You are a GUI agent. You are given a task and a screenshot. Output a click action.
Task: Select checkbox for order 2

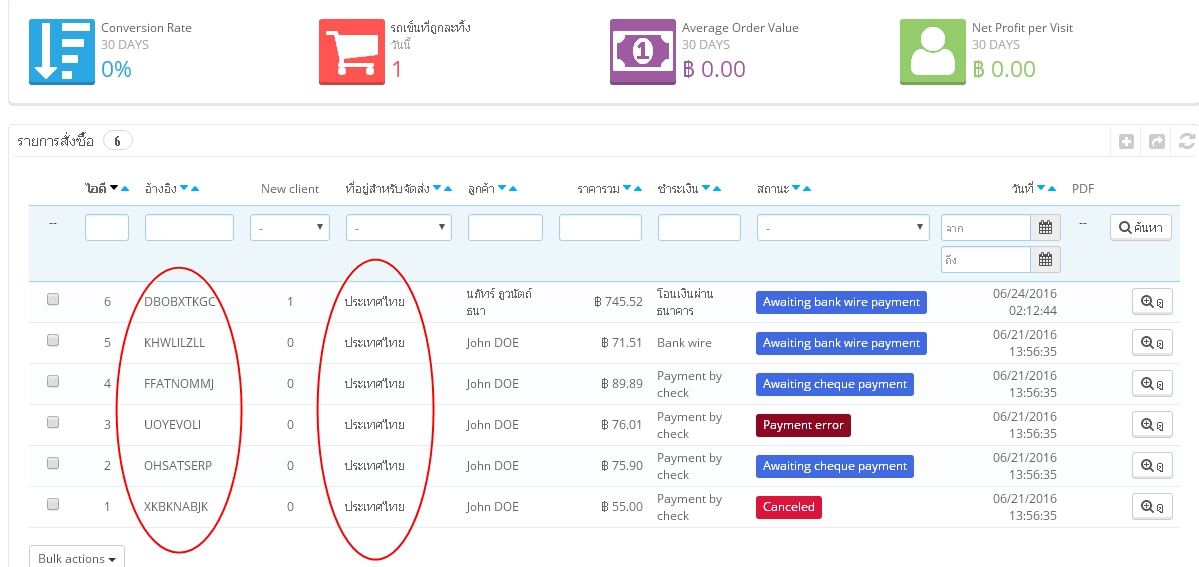click(53, 464)
